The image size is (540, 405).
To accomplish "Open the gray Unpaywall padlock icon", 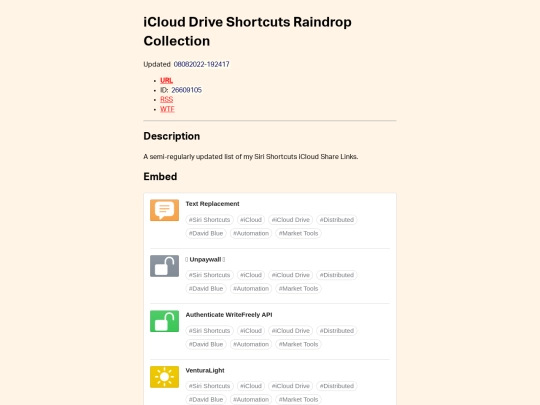I will pyautogui.click(x=164, y=266).
